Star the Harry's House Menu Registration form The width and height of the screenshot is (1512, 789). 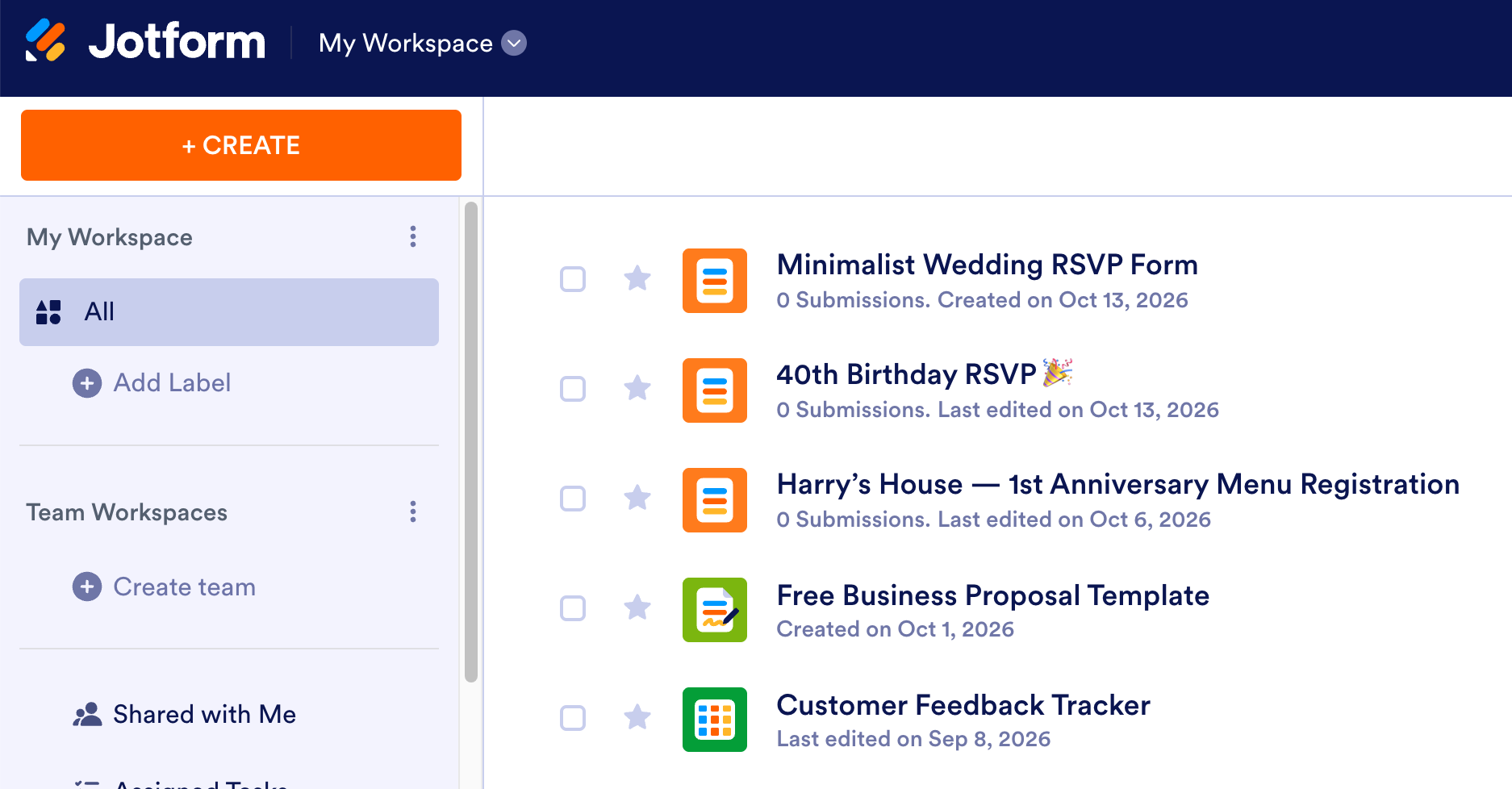click(637, 498)
